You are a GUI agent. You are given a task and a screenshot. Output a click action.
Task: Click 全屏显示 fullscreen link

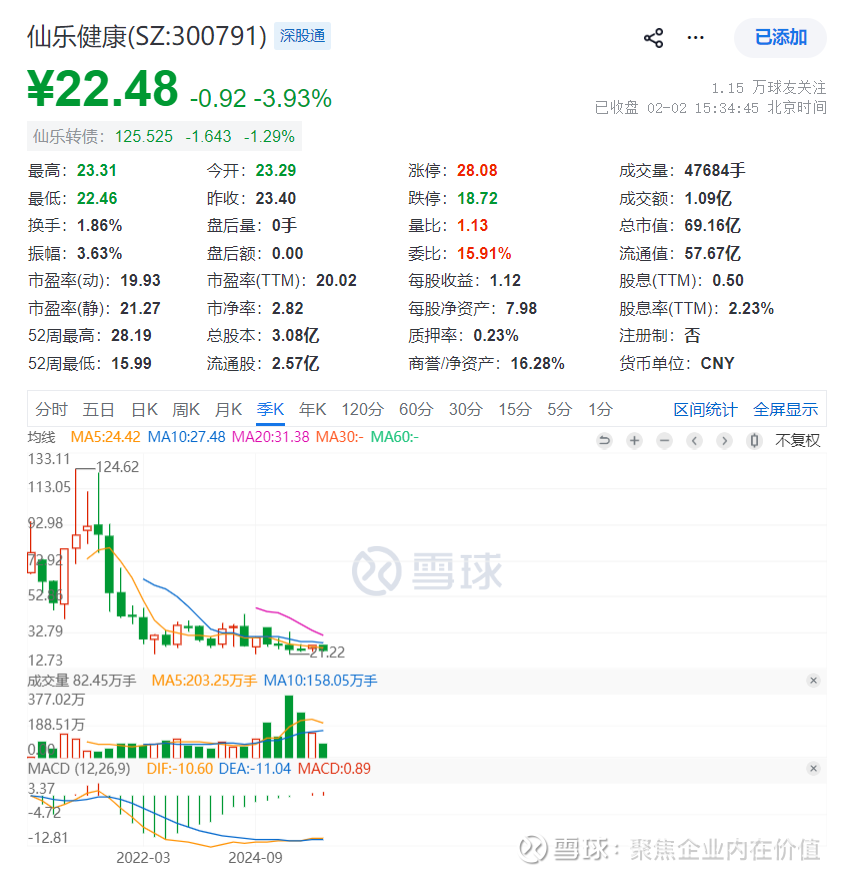pyautogui.click(x=785, y=410)
